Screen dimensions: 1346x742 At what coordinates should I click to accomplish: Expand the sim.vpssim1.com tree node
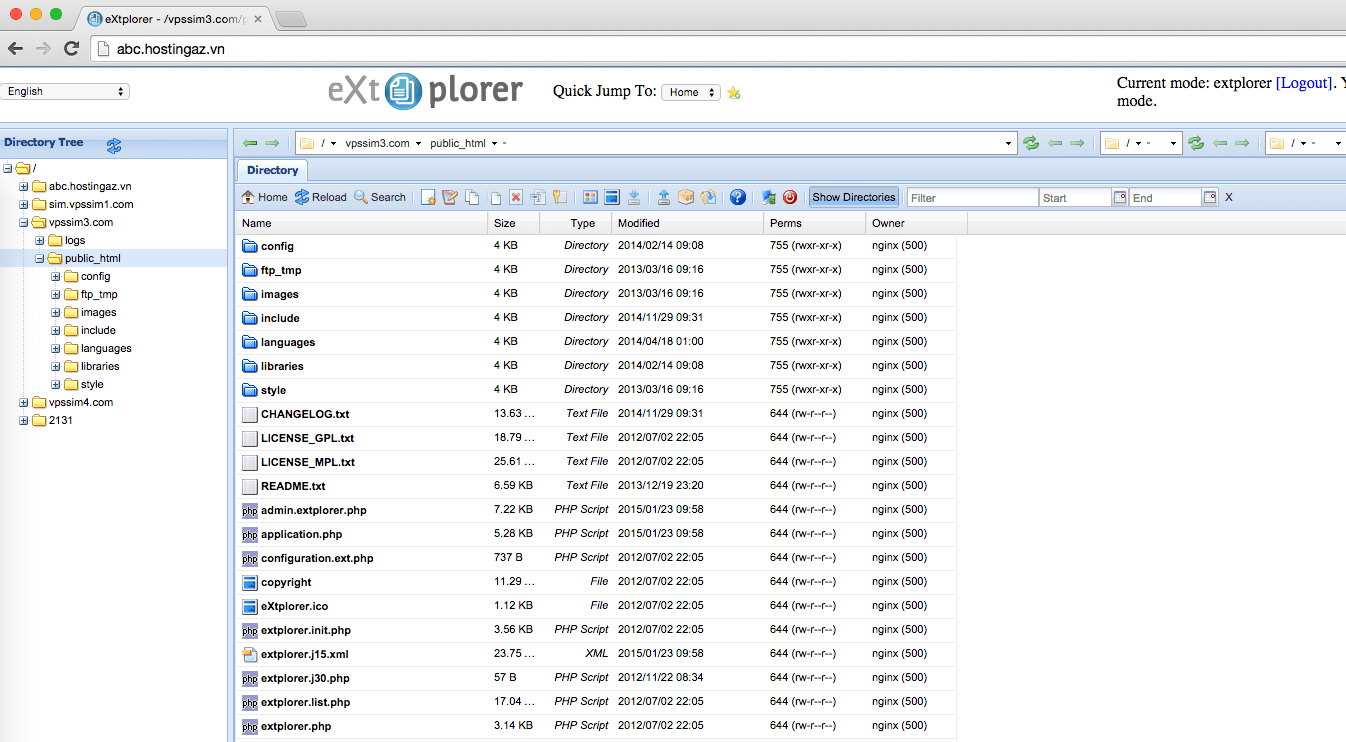tap(24, 204)
